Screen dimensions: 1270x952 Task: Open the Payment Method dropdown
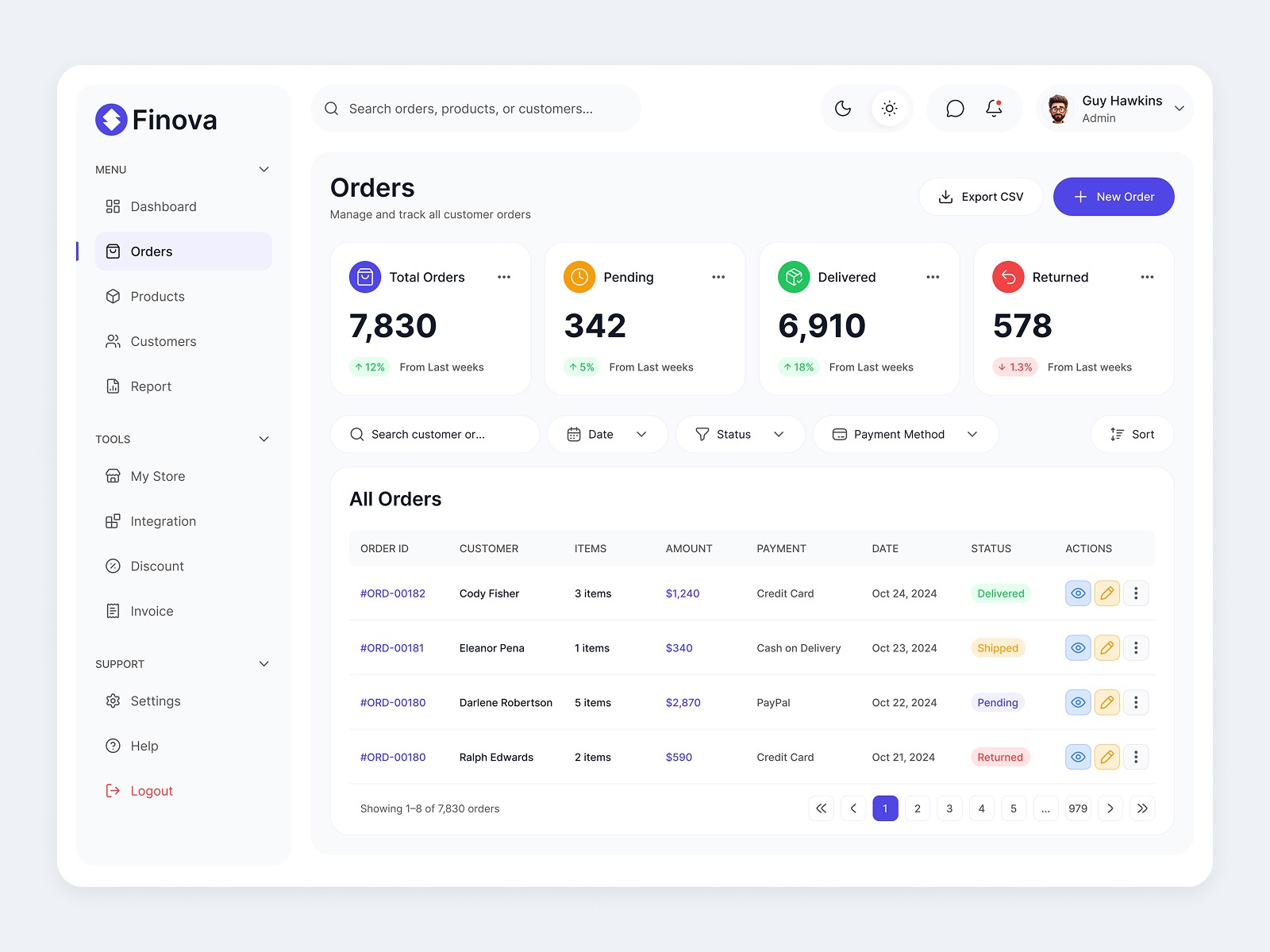point(906,435)
